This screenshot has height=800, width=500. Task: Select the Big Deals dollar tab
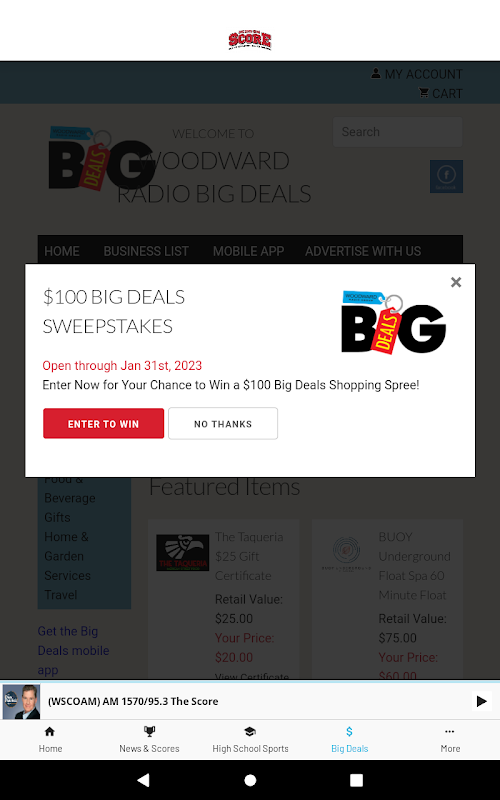click(x=349, y=739)
